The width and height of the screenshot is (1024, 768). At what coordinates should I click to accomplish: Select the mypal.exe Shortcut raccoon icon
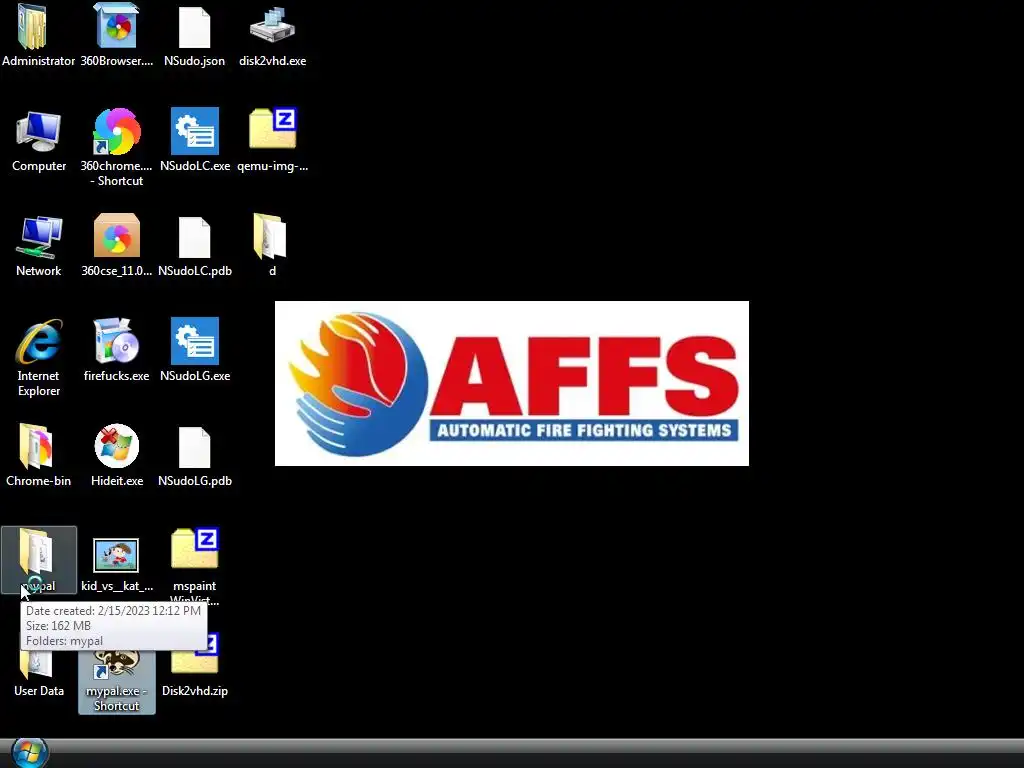[116, 665]
